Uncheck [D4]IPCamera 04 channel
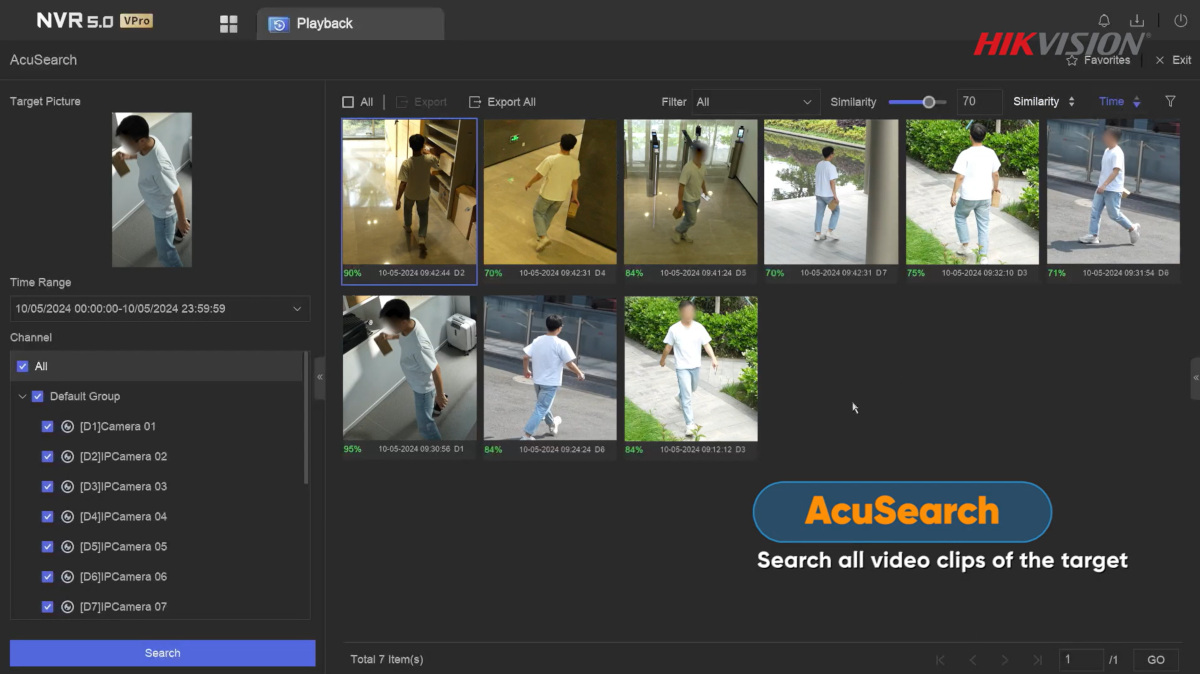 click(x=48, y=517)
